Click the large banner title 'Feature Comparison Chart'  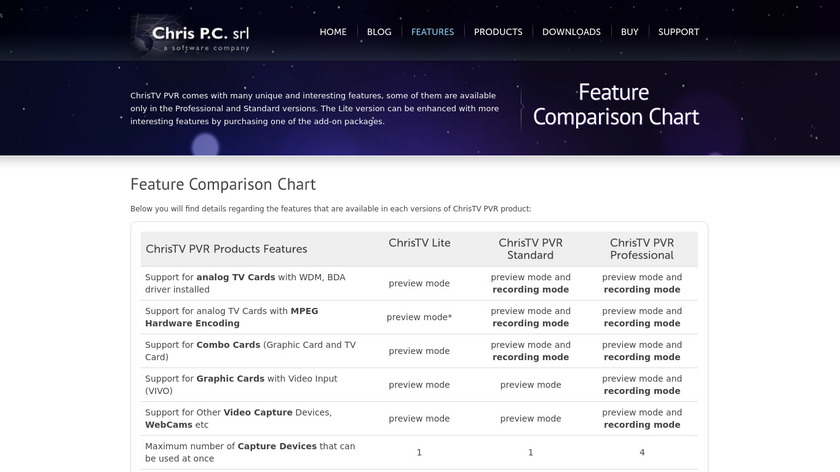click(x=616, y=104)
